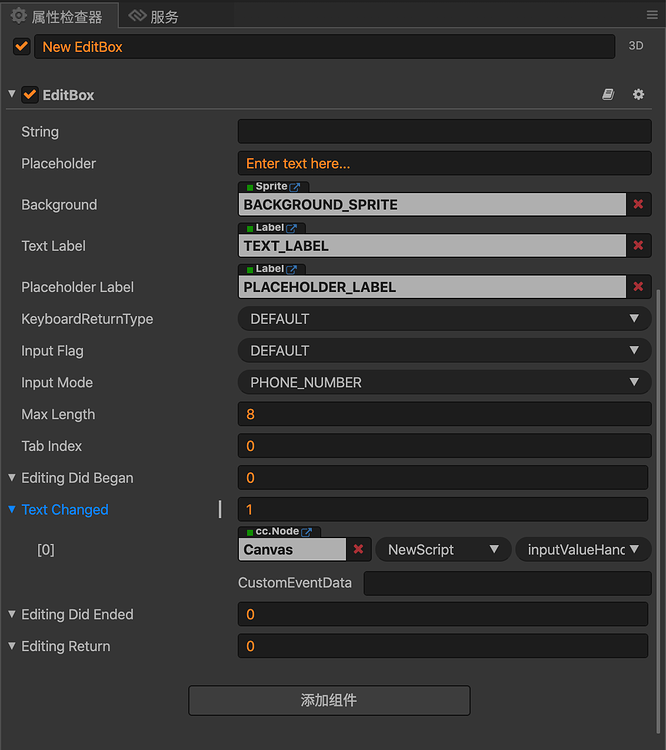666x750 pixels.
Task: Click the 添加组件 button
Action: [x=329, y=700]
